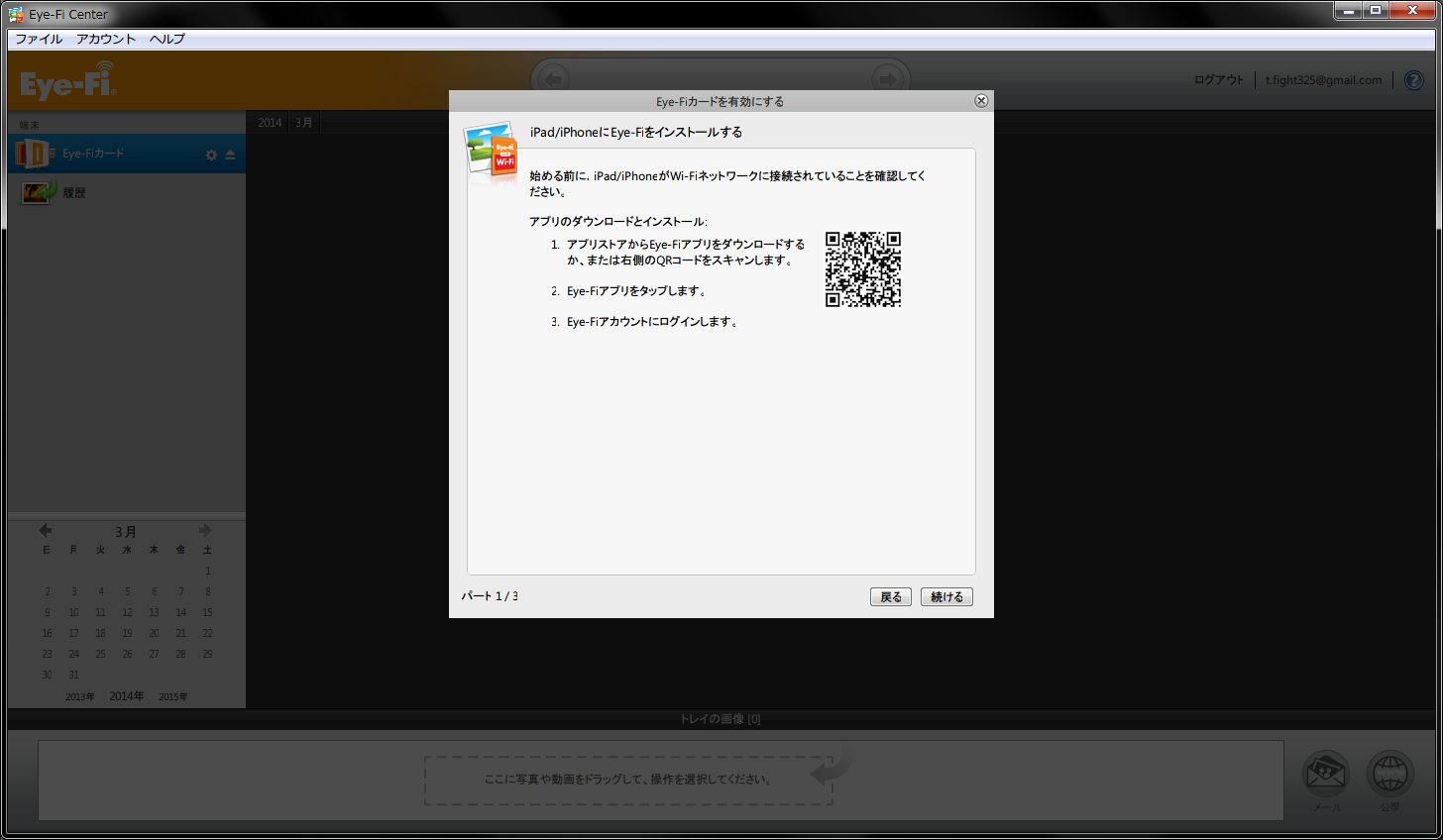Go to previous month in calendar
The height and width of the screenshot is (840, 1443).
(x=45, y=530)
